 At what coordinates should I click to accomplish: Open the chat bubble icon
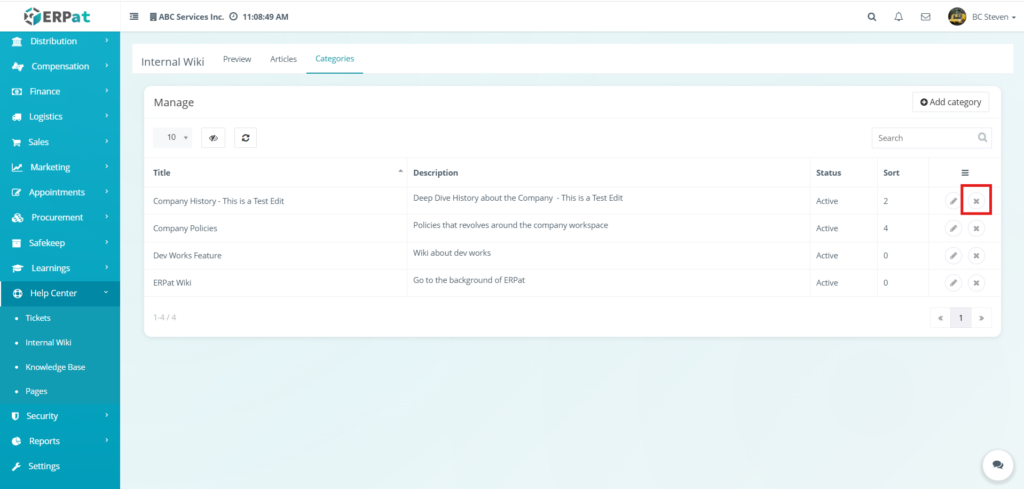click(x=997, y=464)
